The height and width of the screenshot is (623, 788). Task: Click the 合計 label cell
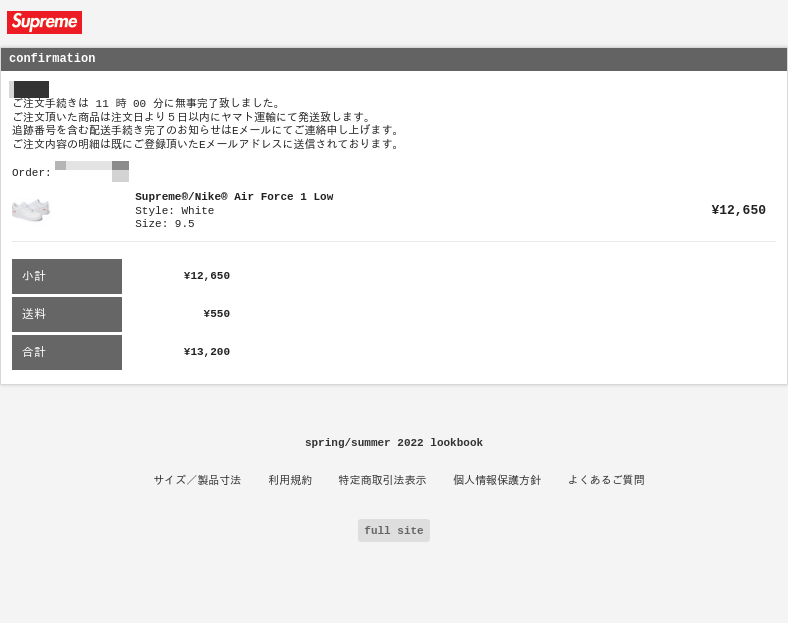click(67, 353)
